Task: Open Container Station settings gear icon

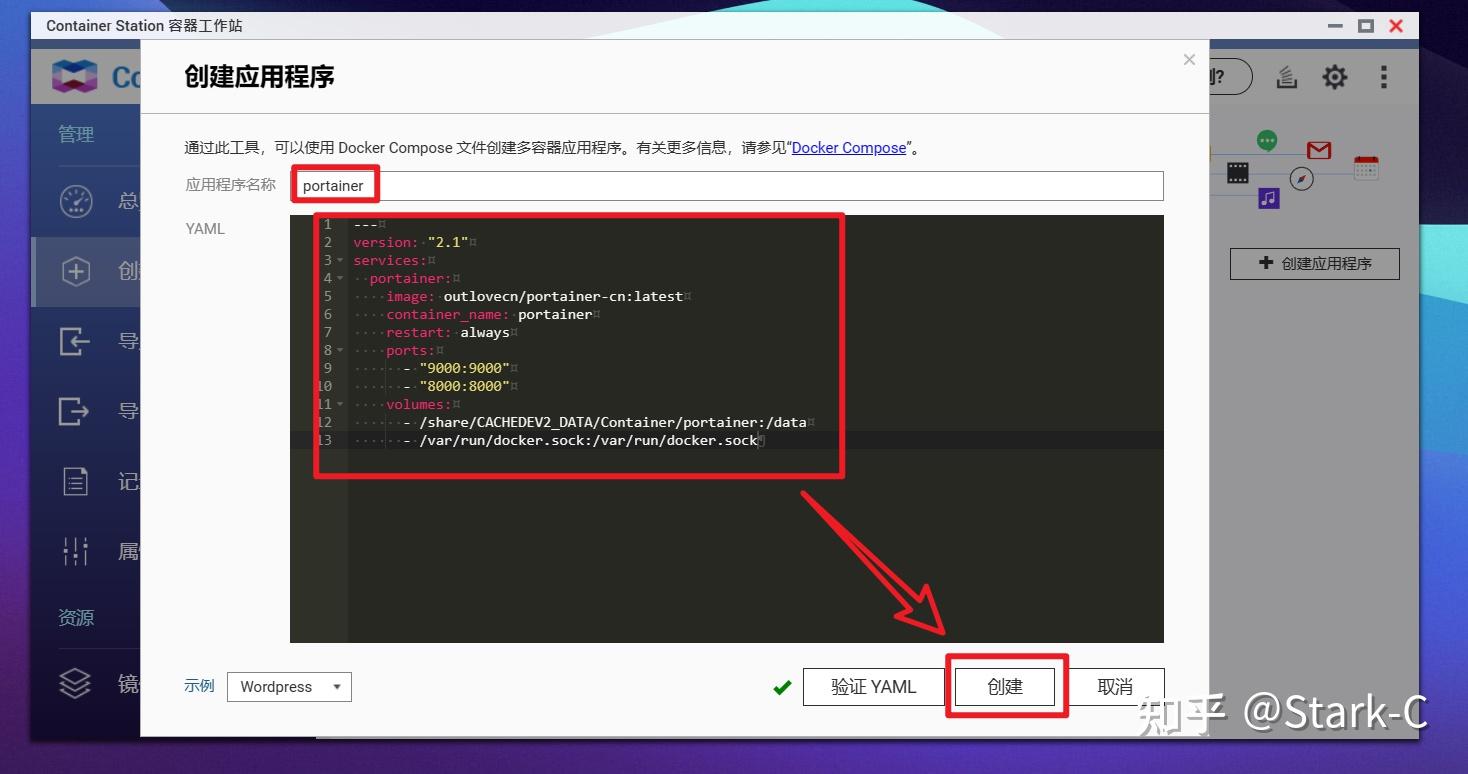Action: click(x=1334, y=76)
